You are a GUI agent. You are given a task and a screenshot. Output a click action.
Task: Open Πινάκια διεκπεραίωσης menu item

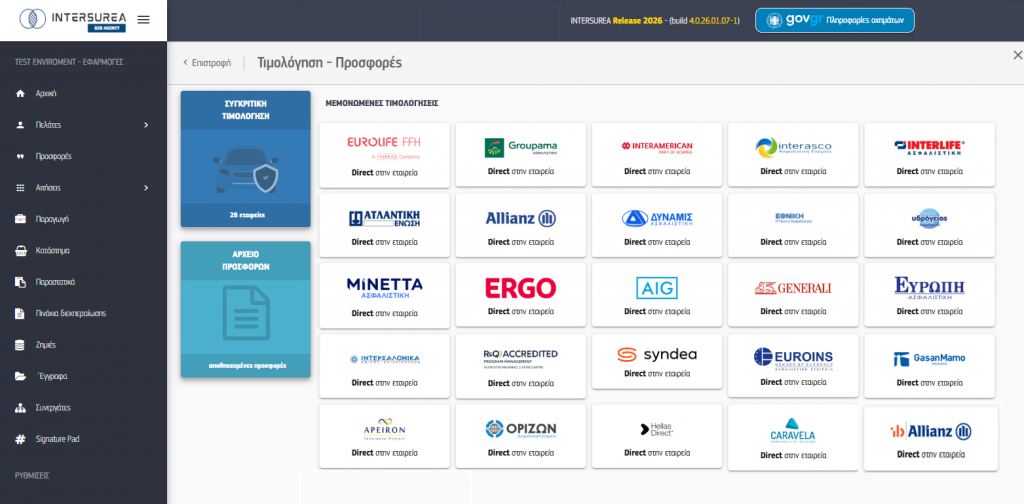coord(70,313)
